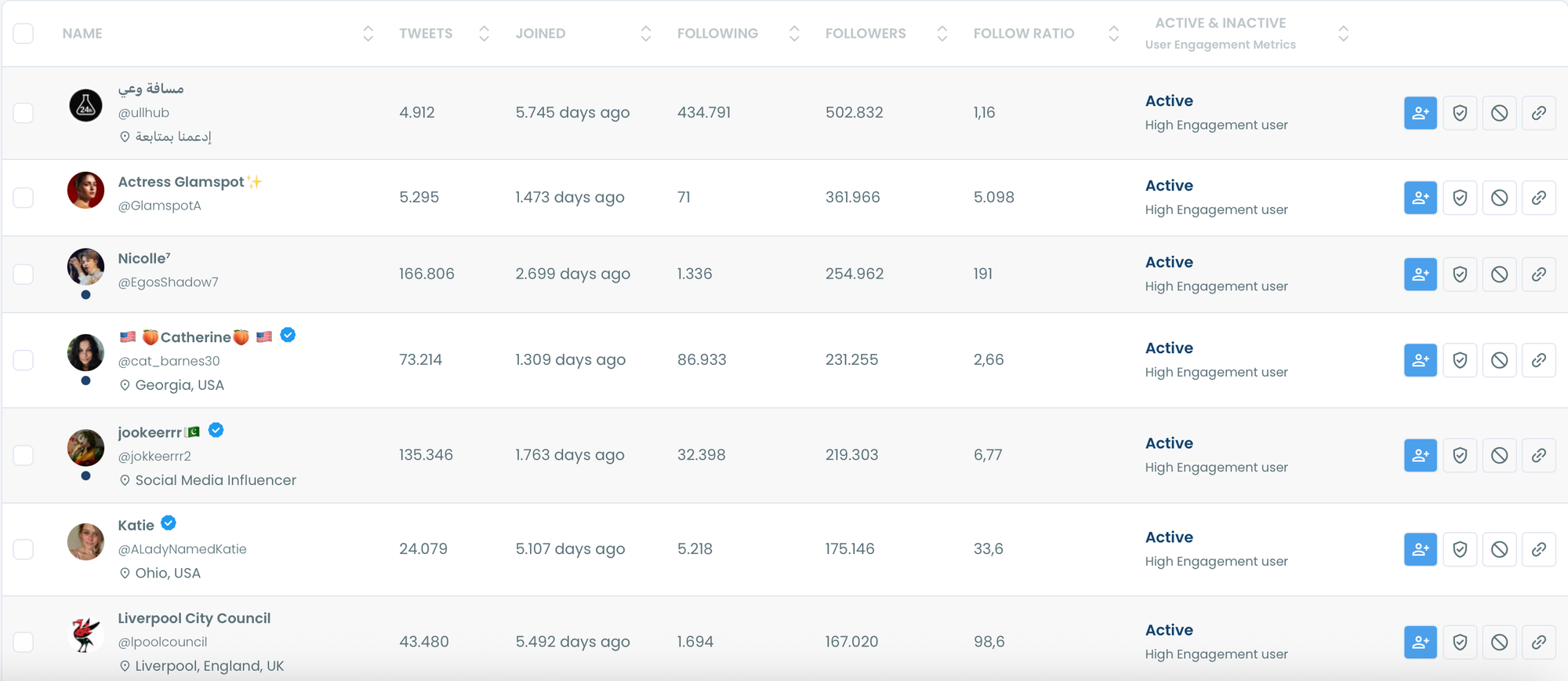Click follow icon for @ullhub row
The width and height of the screenshot is (1568, 681).
coord(1420,113)
